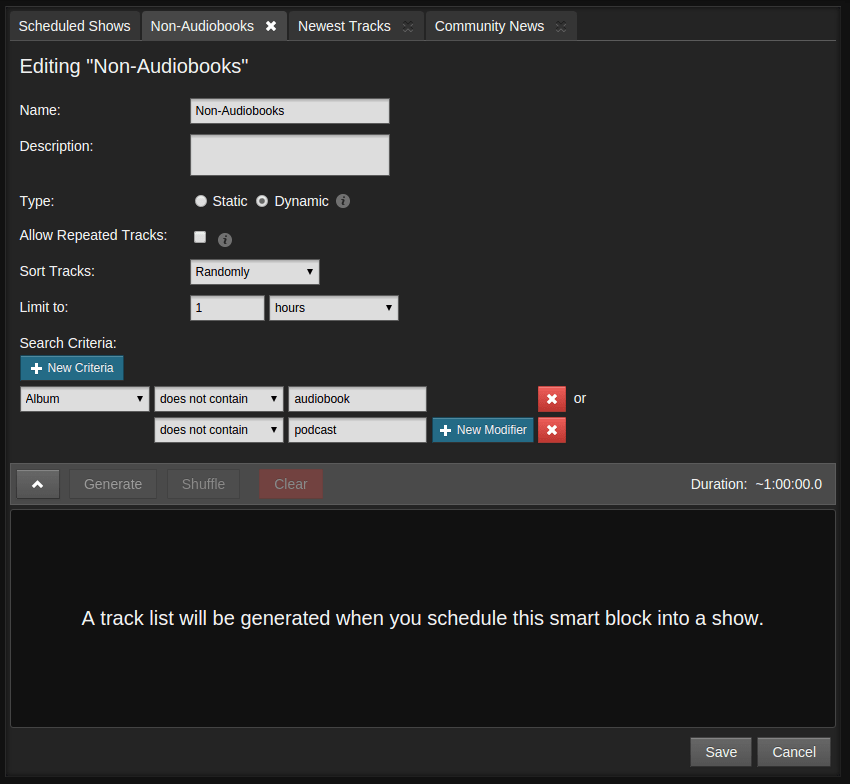Viewport: 850px width, 784px height.
Task: Switch to the Scheduled Shows tab
Action: point(74,25)
